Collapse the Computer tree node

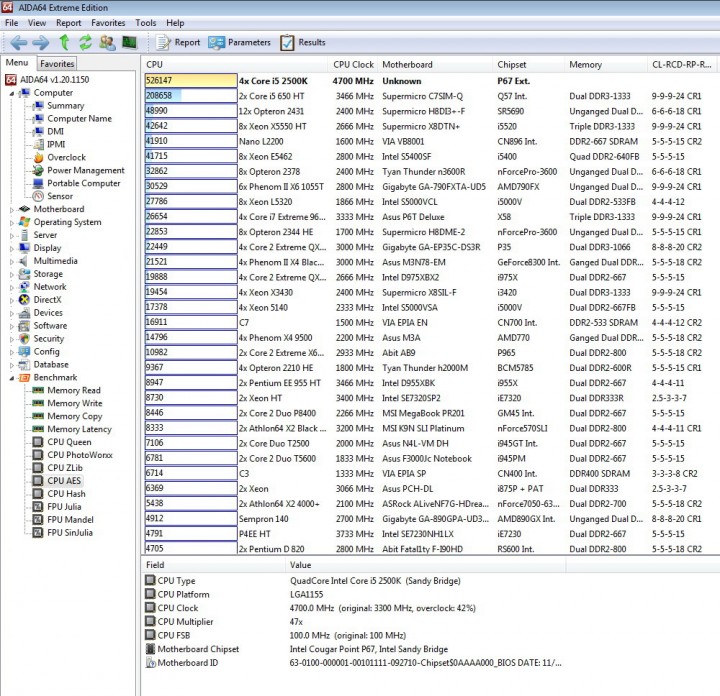(12, 93)
